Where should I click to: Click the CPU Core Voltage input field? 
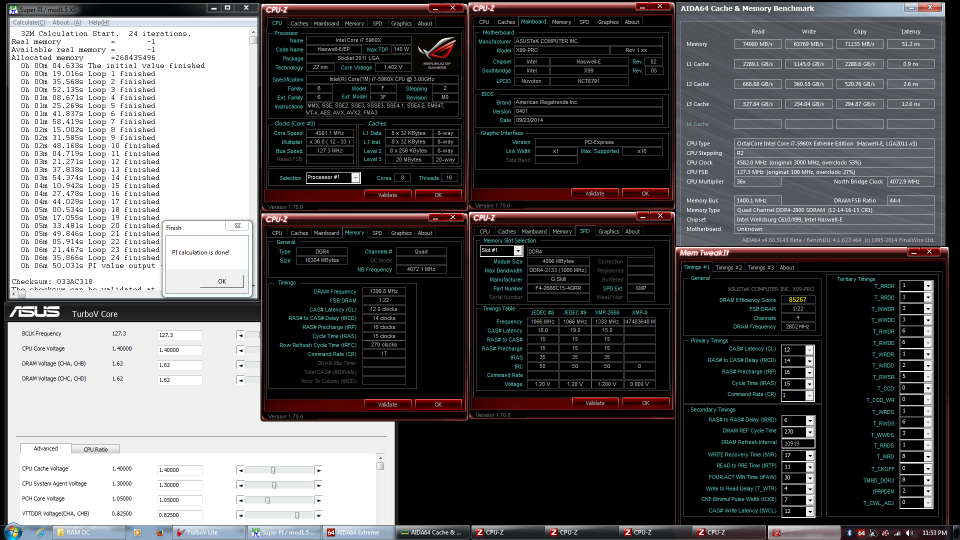pyautogui.click(x=180, y=350)
